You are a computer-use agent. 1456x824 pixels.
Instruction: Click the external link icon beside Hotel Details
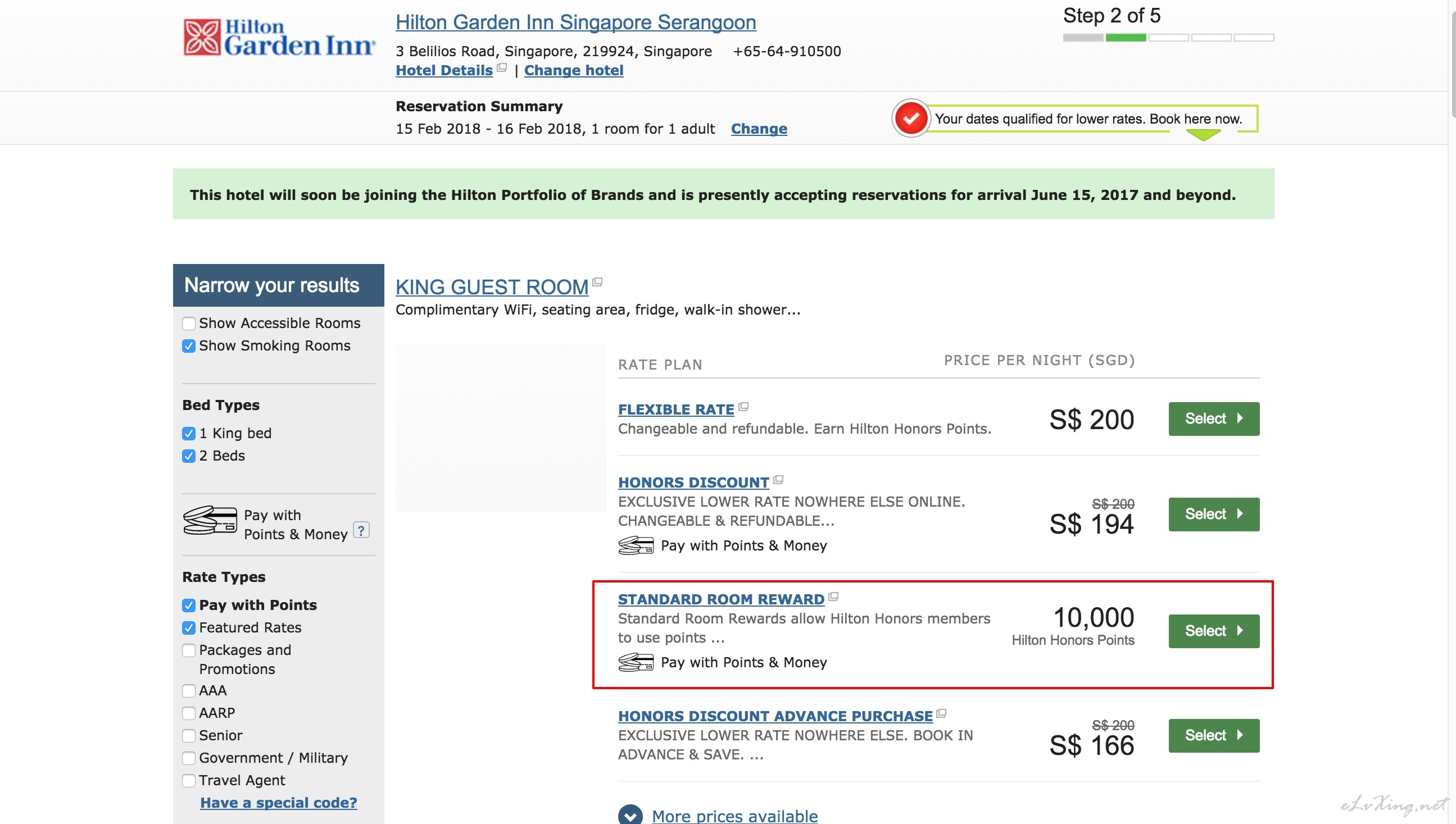tap(502, 68)
